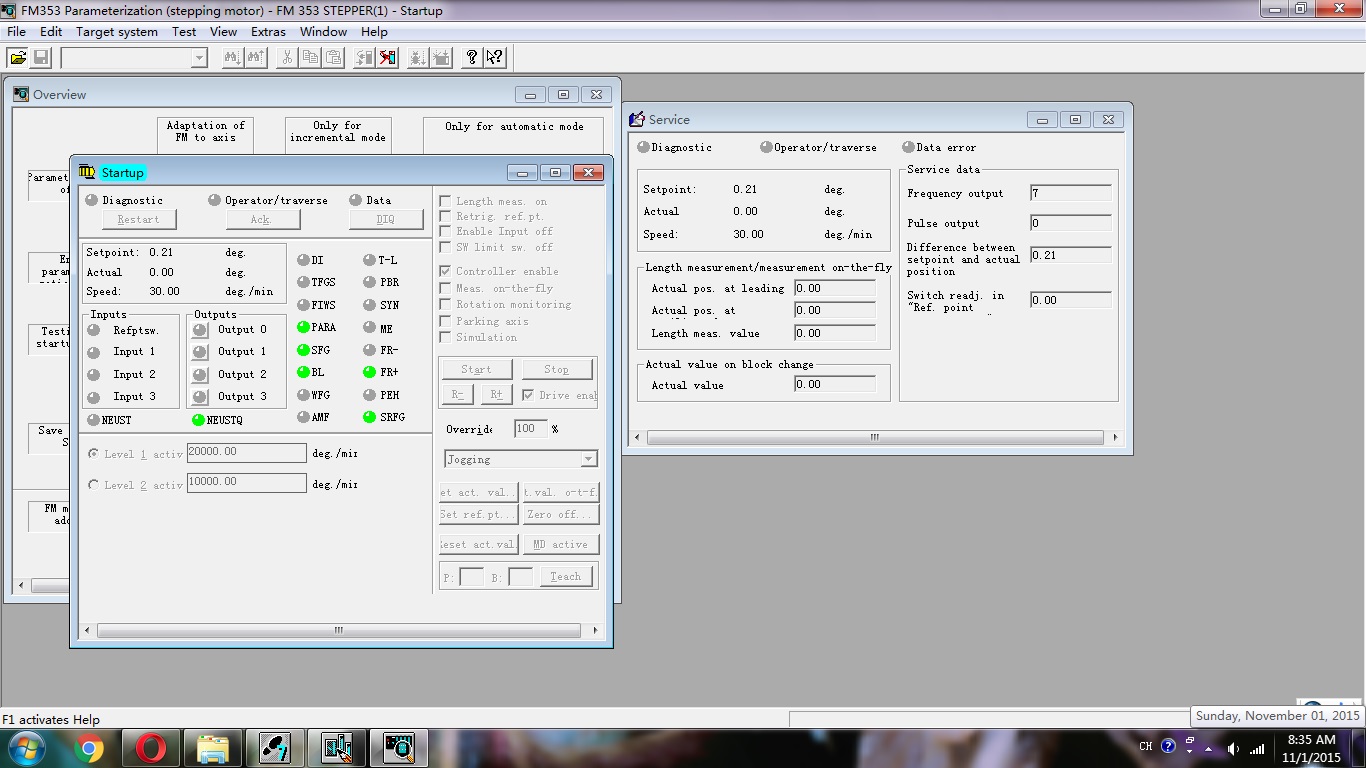1366x768 pixels.
Task: Click the question mark Help icon
Action: (472, 58)
